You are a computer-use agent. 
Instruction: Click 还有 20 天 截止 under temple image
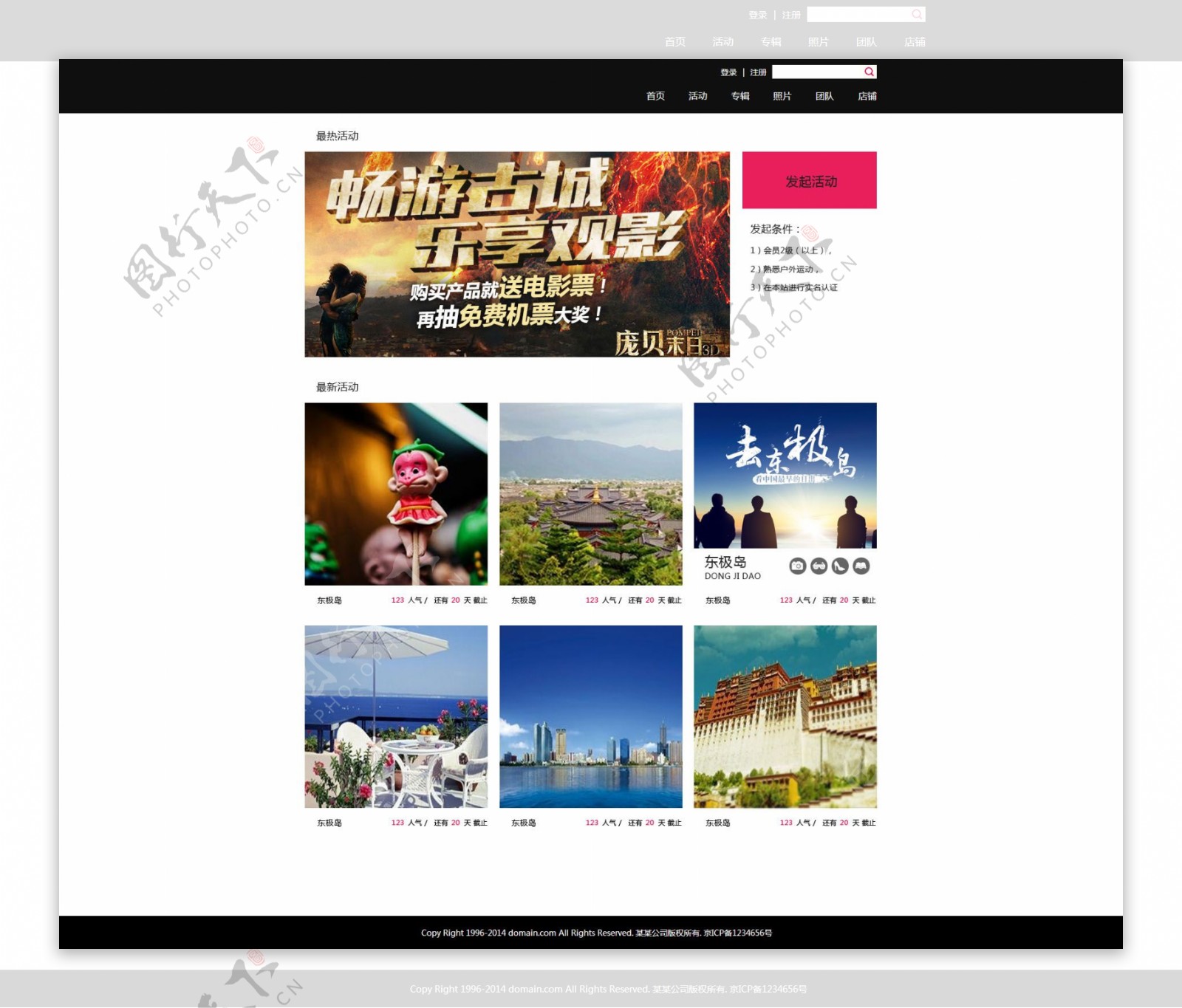click(655, 600)
